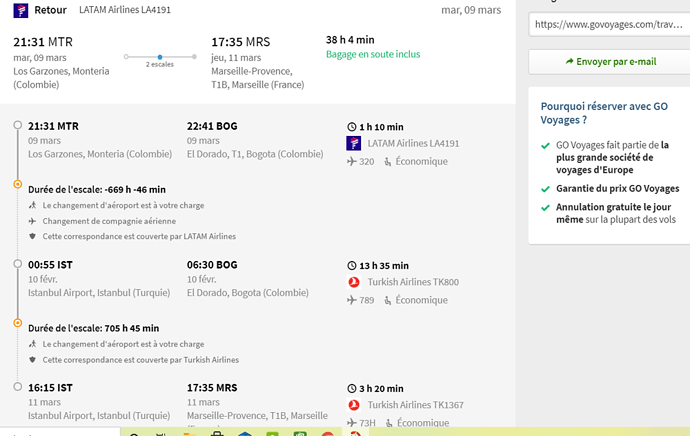Click the timeline circle at 00:55 IST segment
The image size is (690, 436).
pyautogui.click(x=18, y=264)
